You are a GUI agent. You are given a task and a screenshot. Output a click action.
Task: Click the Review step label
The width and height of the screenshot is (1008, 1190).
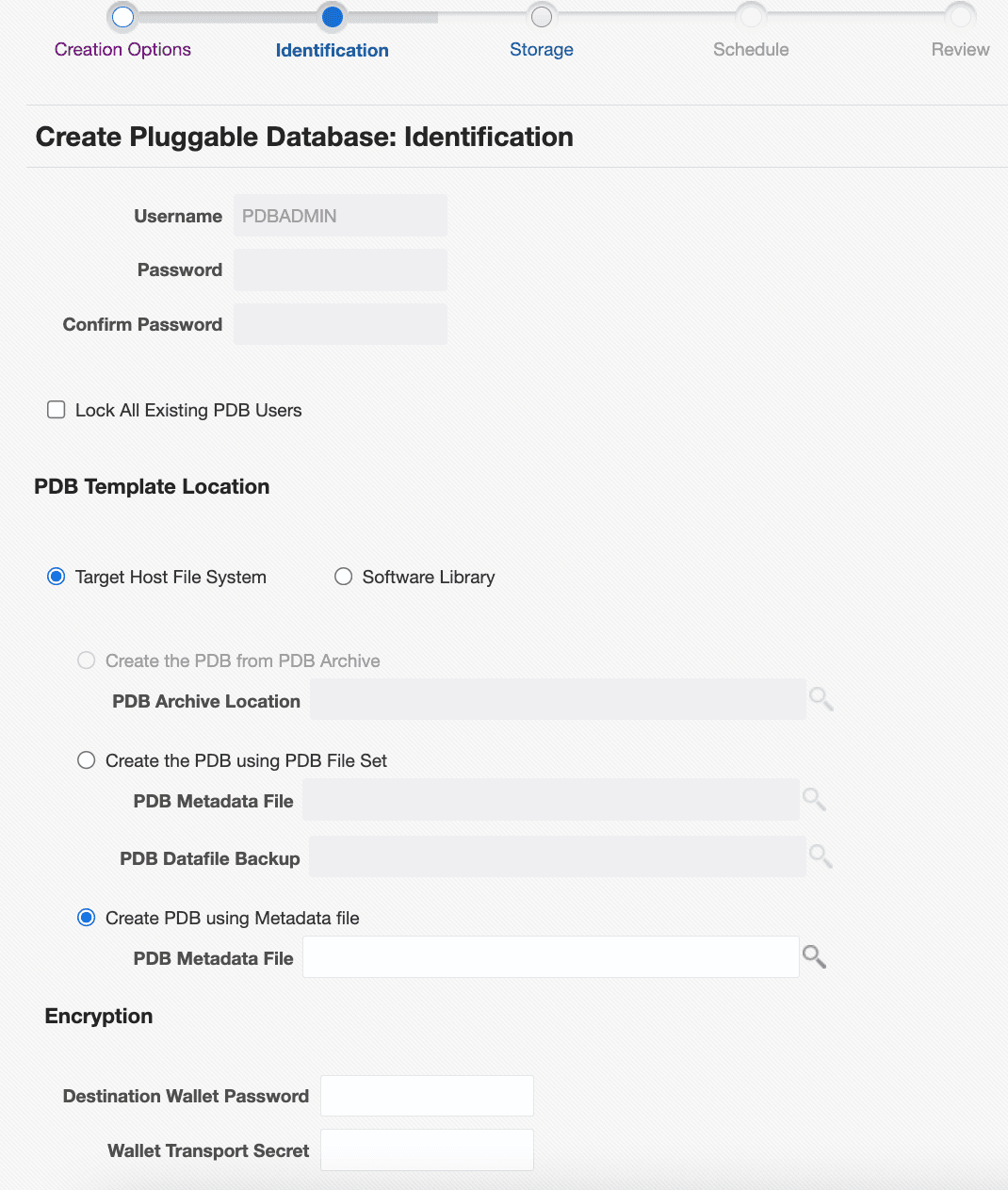tap(960, 50)
